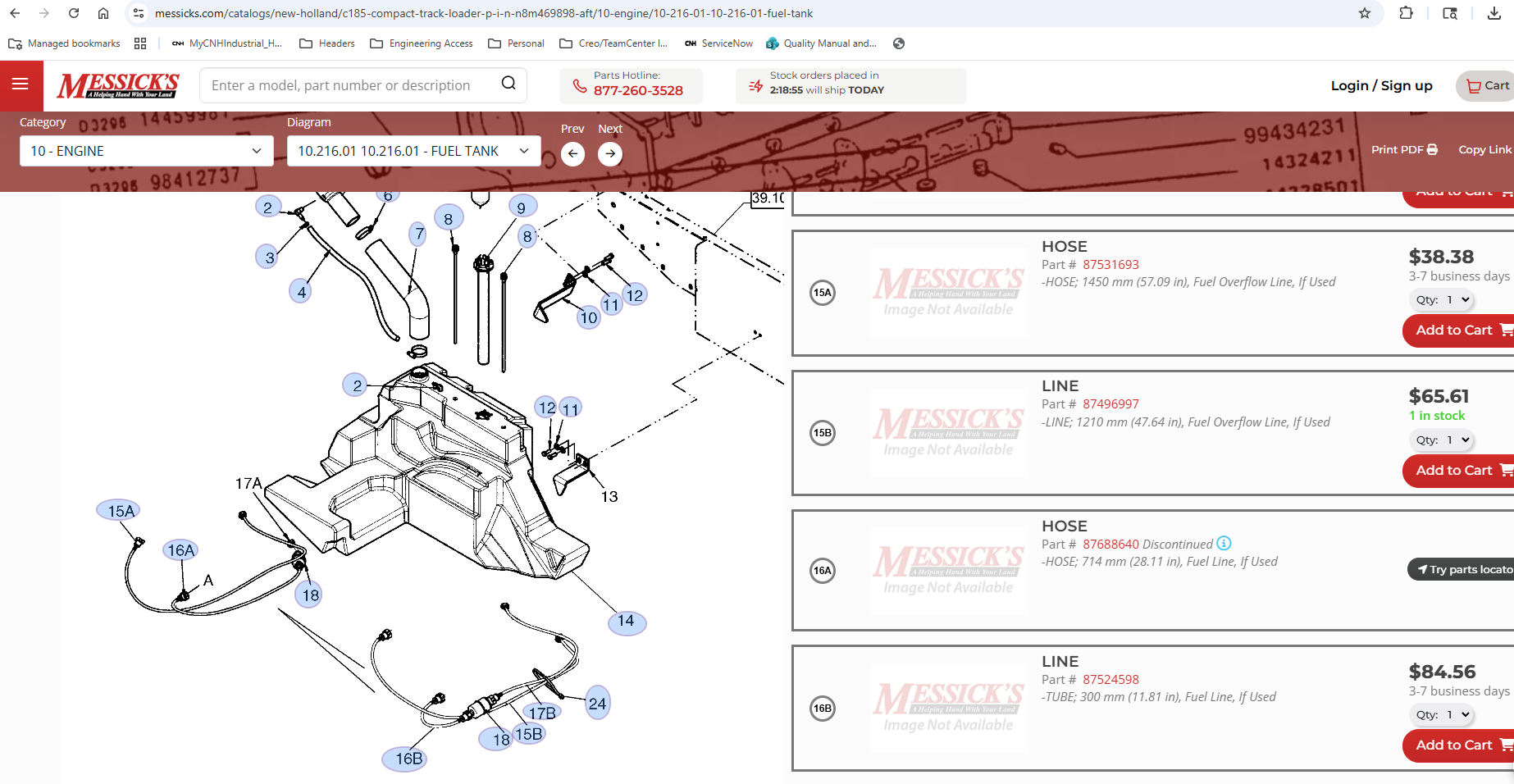Open the ServiceNow bookmark
Viewport: 1514px width, 784px height.
719,43
